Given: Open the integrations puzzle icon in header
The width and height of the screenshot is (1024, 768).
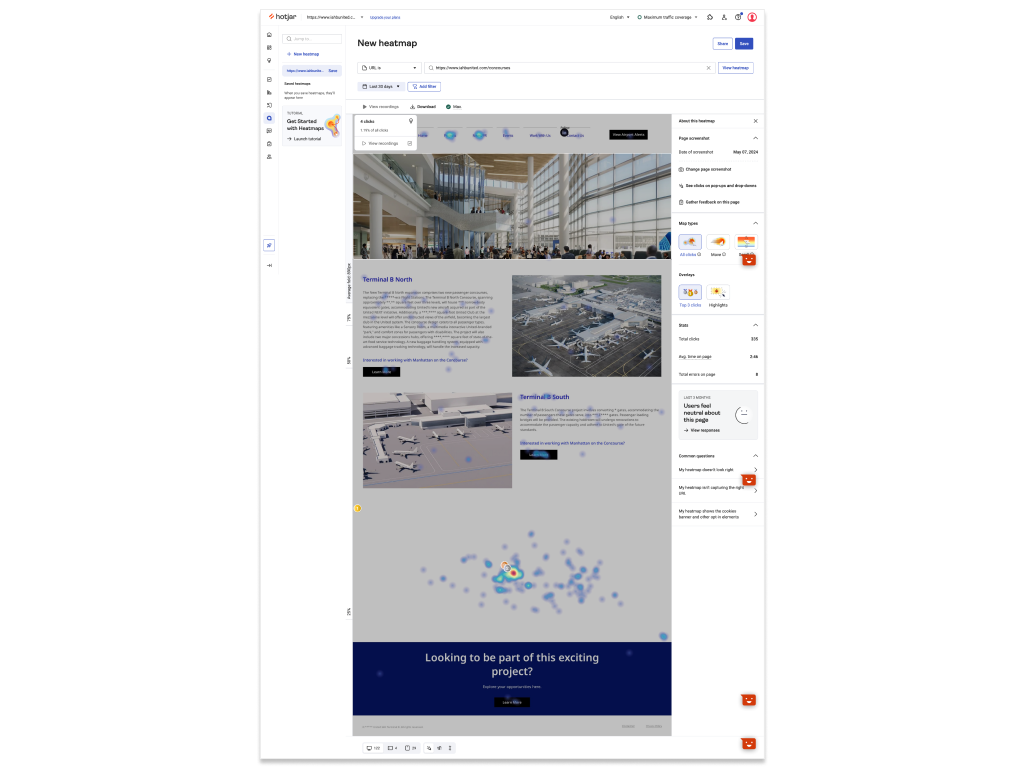Looking at the screenshot, I should coord(710,17).
